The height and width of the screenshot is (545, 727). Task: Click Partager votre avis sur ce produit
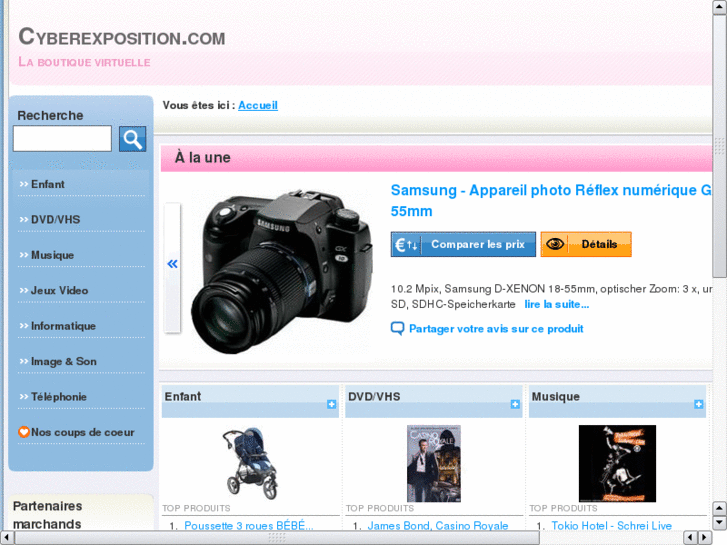pyautogui.click(x=496, y=329)
